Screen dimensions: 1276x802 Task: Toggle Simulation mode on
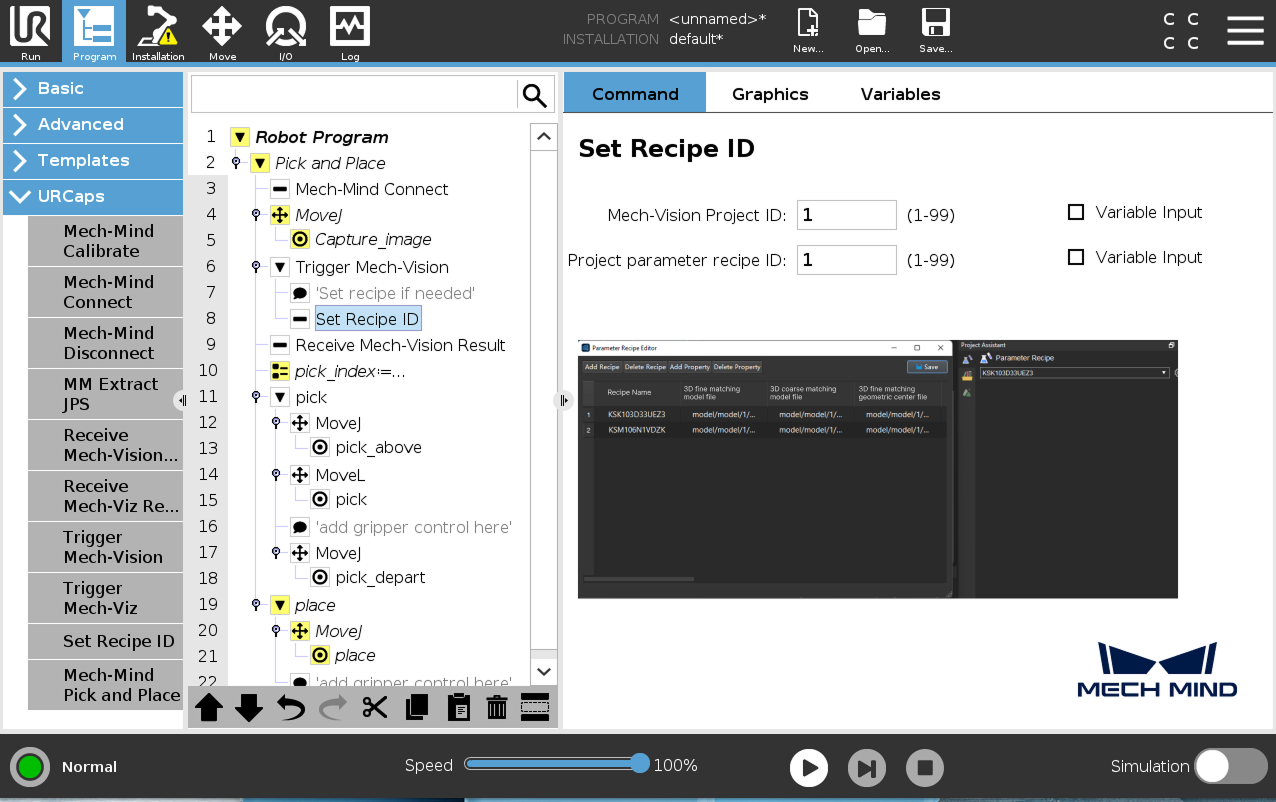[1231, 766]
